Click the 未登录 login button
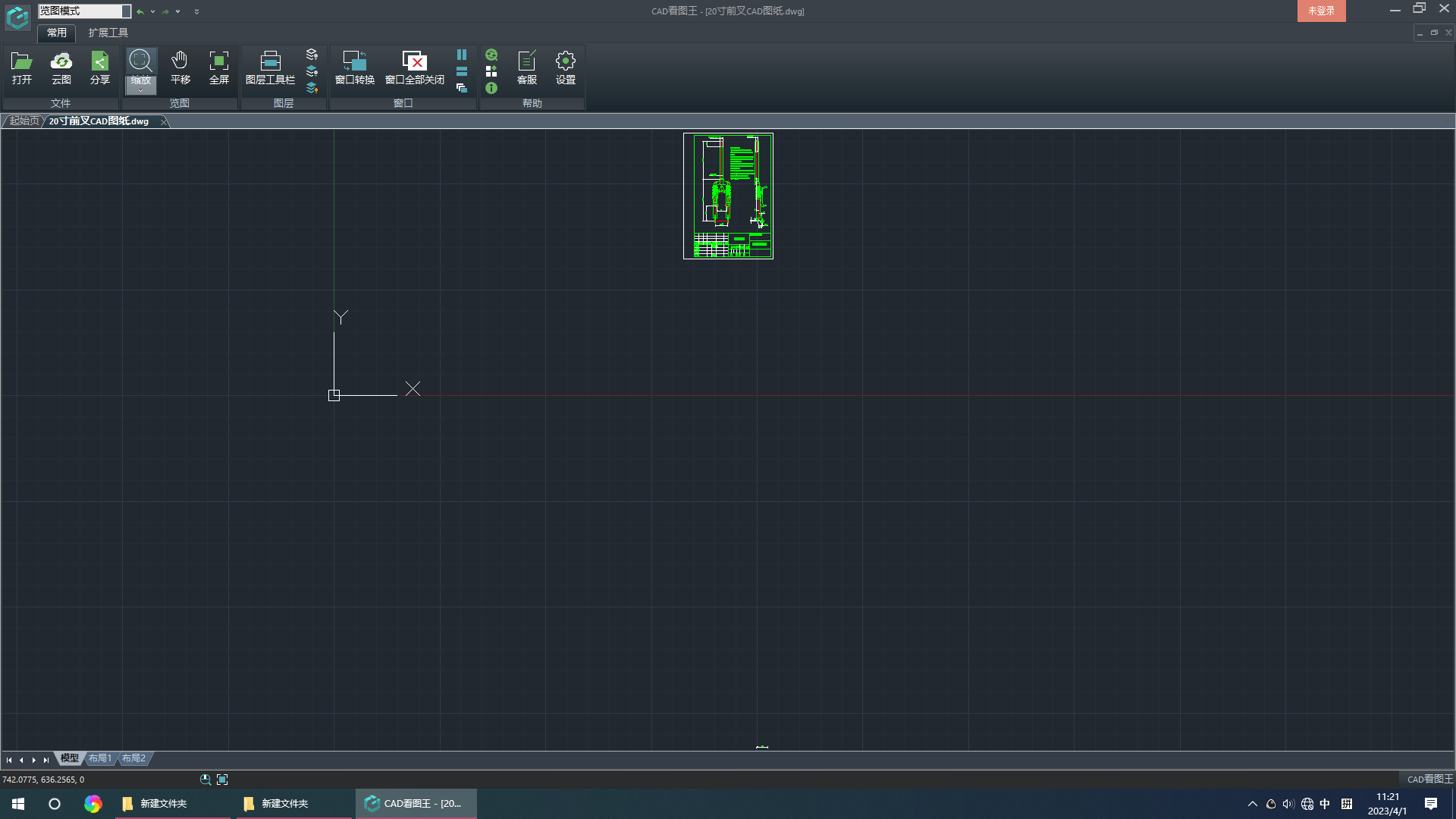Screen dimensions: 1456x819 point(1321,11)
